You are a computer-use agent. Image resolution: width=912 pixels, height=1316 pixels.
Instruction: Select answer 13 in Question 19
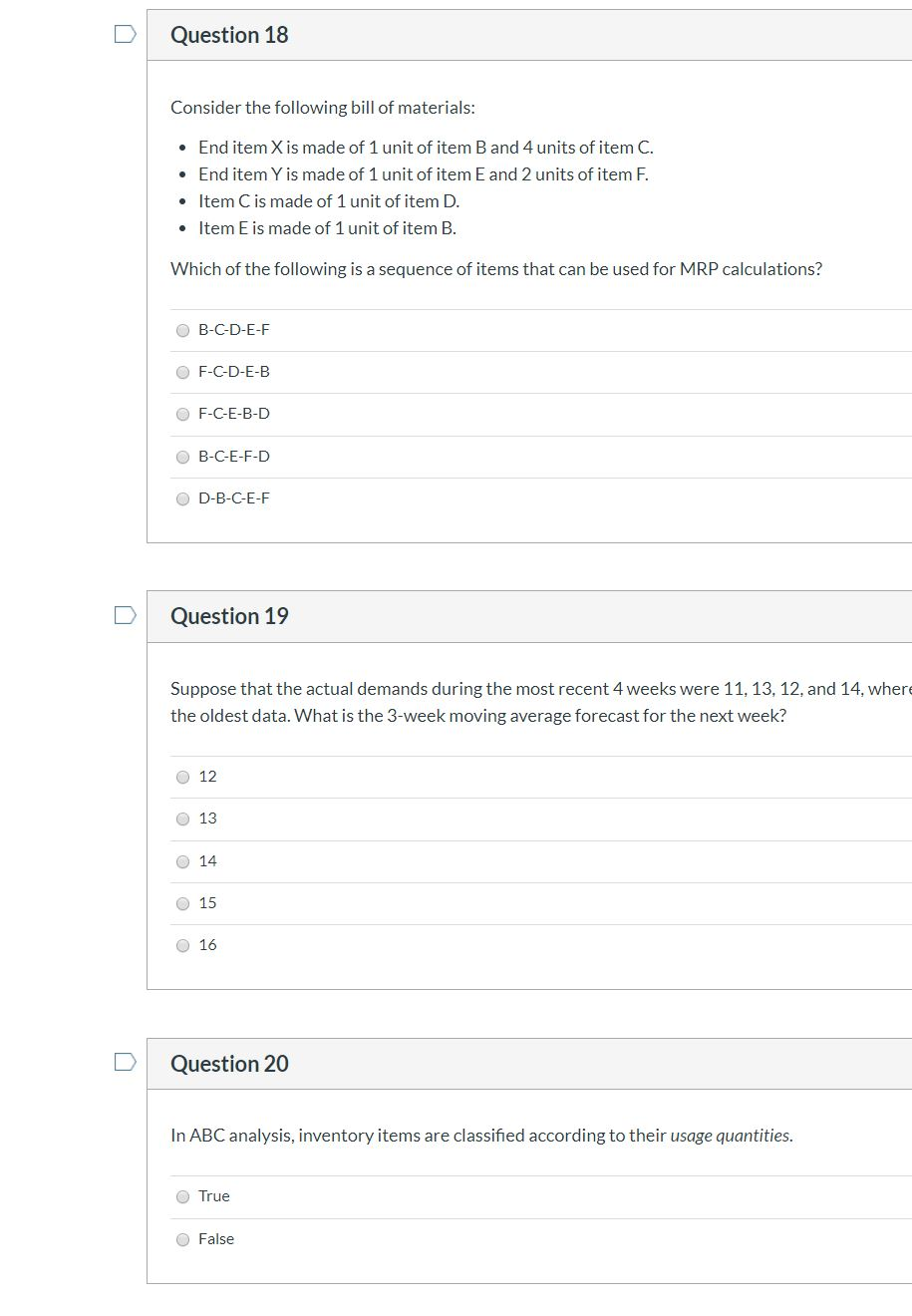point(182,818)
